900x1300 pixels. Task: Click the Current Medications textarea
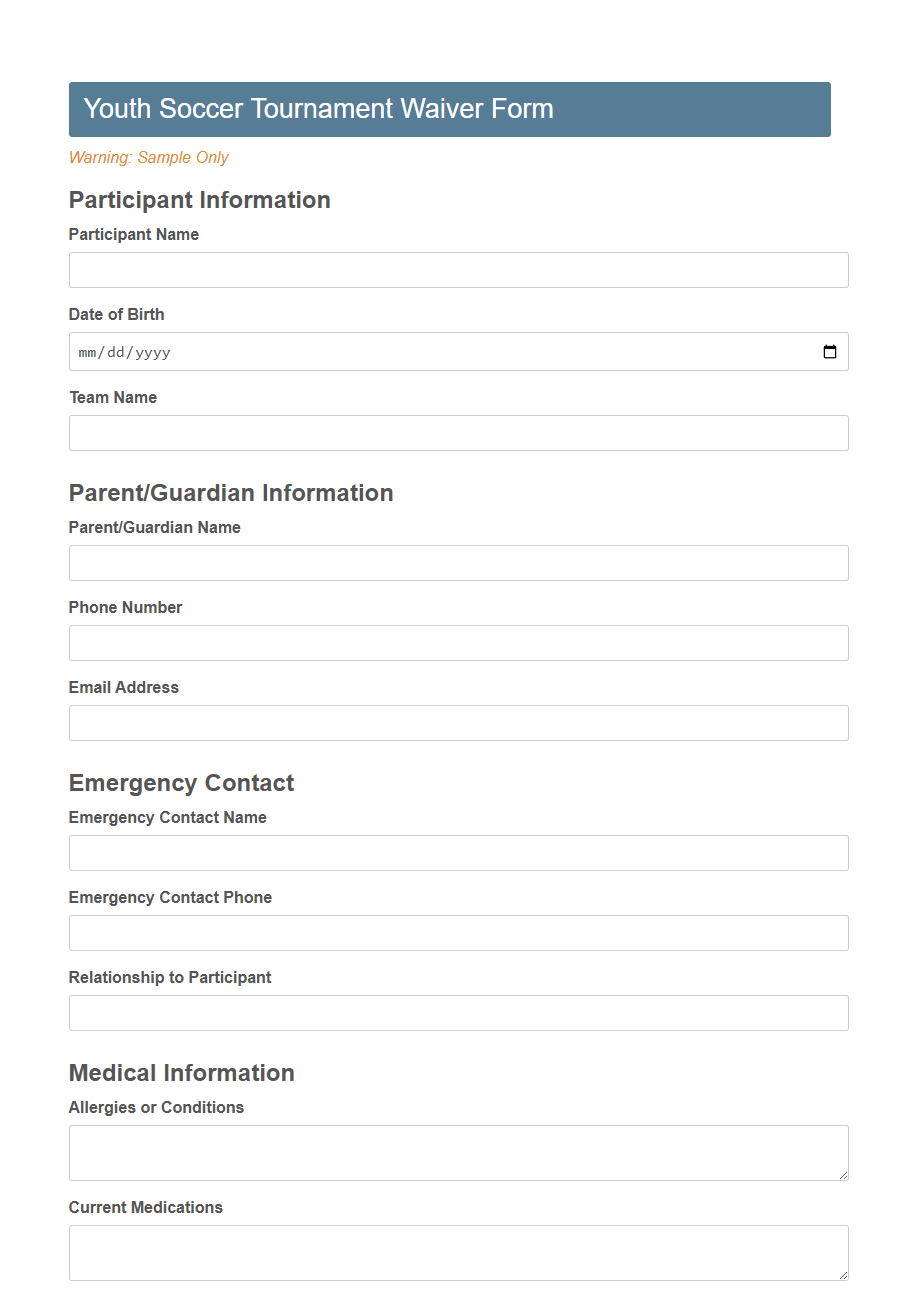click(458, 1250)
